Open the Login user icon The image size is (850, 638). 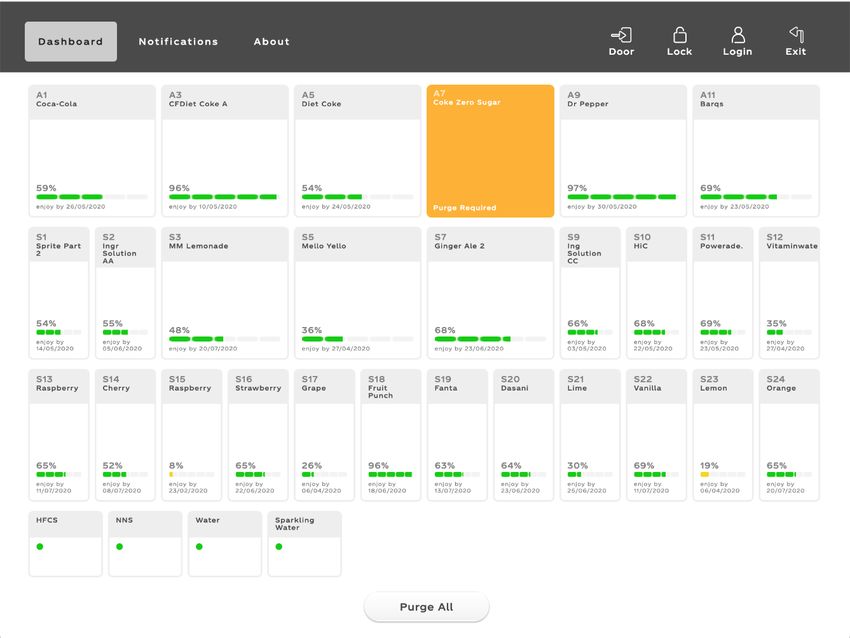coord(738,35)
